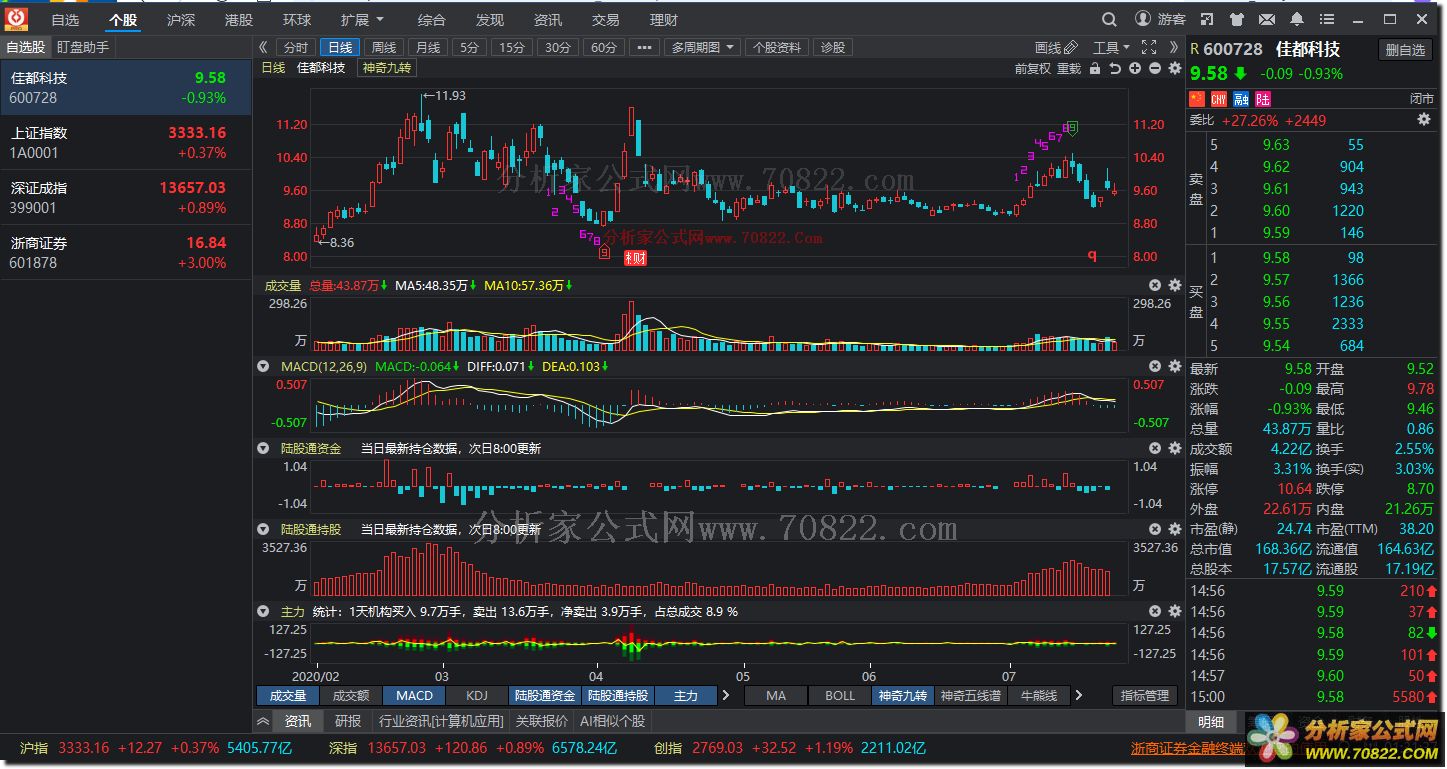Select the 画线 drawing pencil tool
Viewport: 1447px width, 769px height.
coord(1056,47)
